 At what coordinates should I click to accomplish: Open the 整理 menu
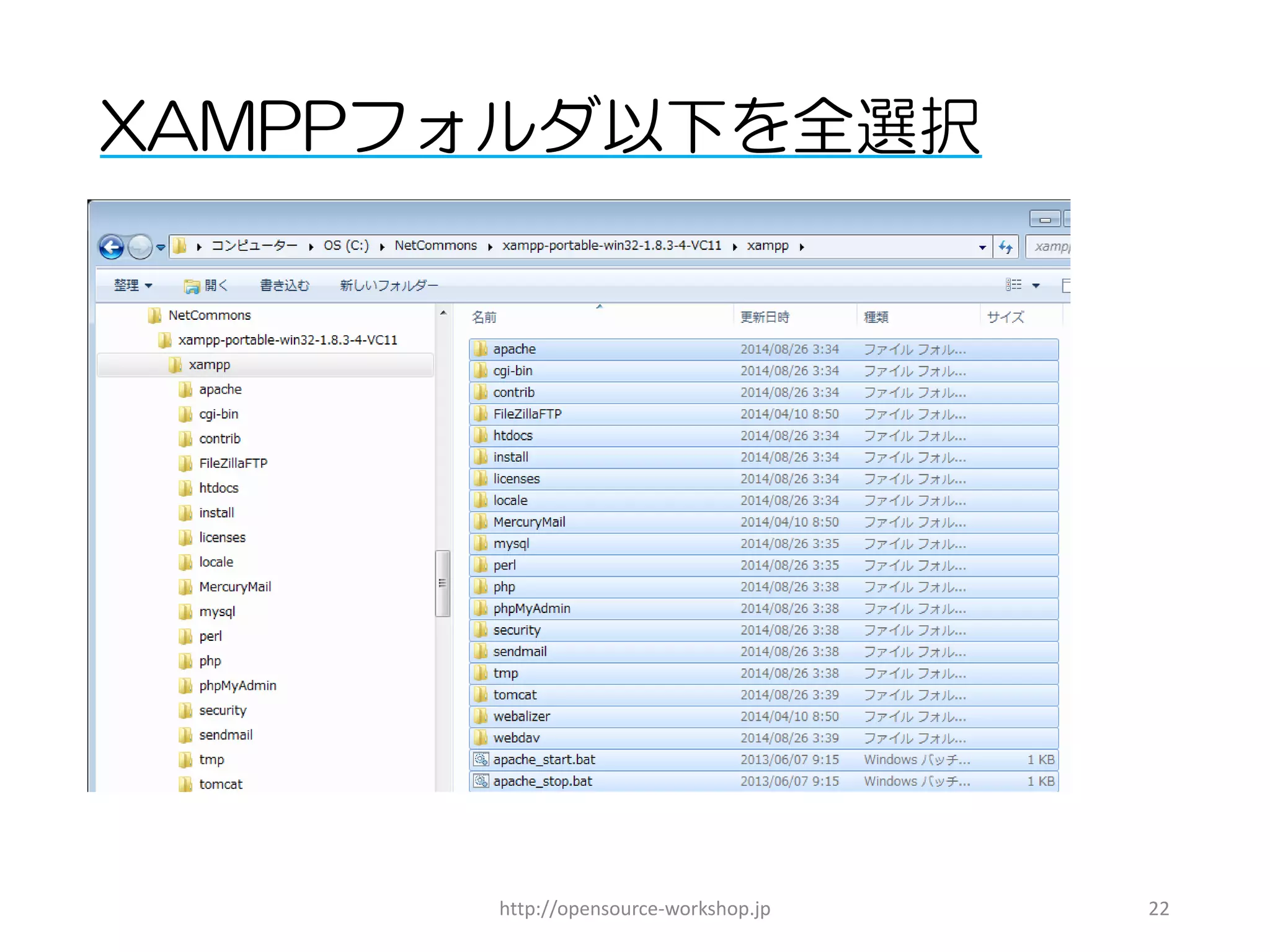[133, 285]
